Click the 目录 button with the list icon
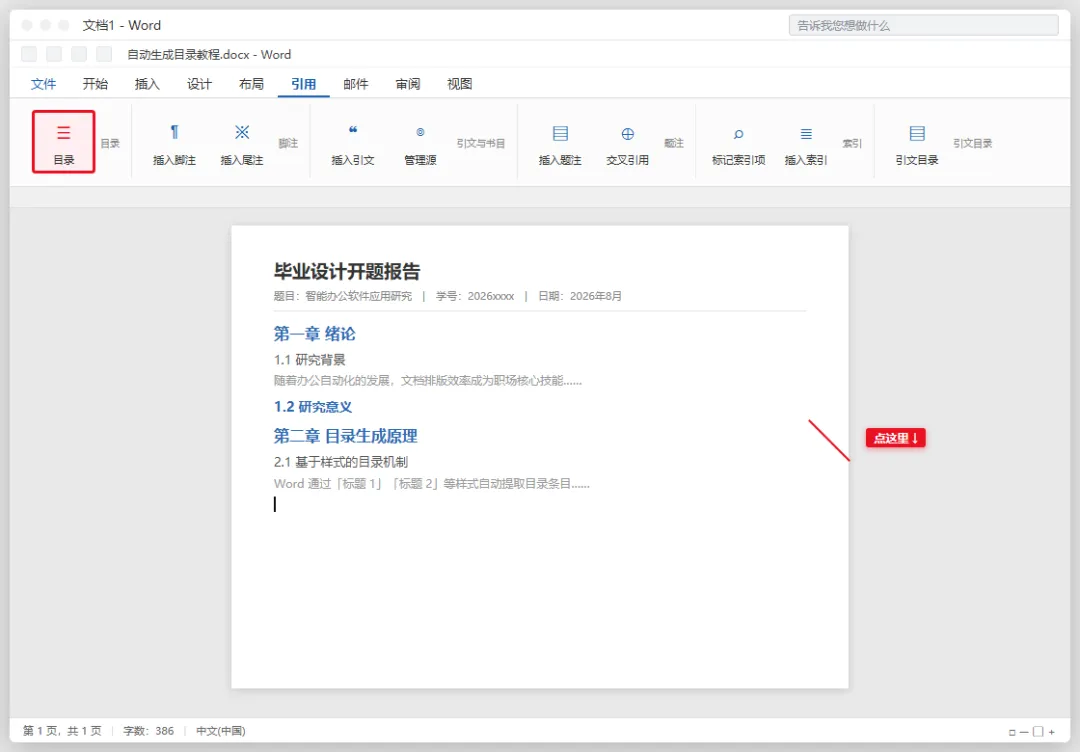The image size is (1080, 752). point(63,142)
